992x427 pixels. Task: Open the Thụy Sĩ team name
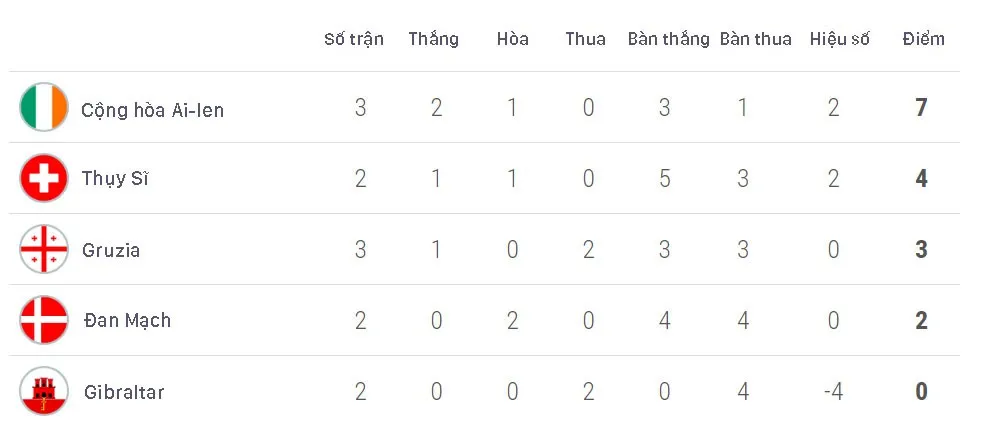click(115, 179)
